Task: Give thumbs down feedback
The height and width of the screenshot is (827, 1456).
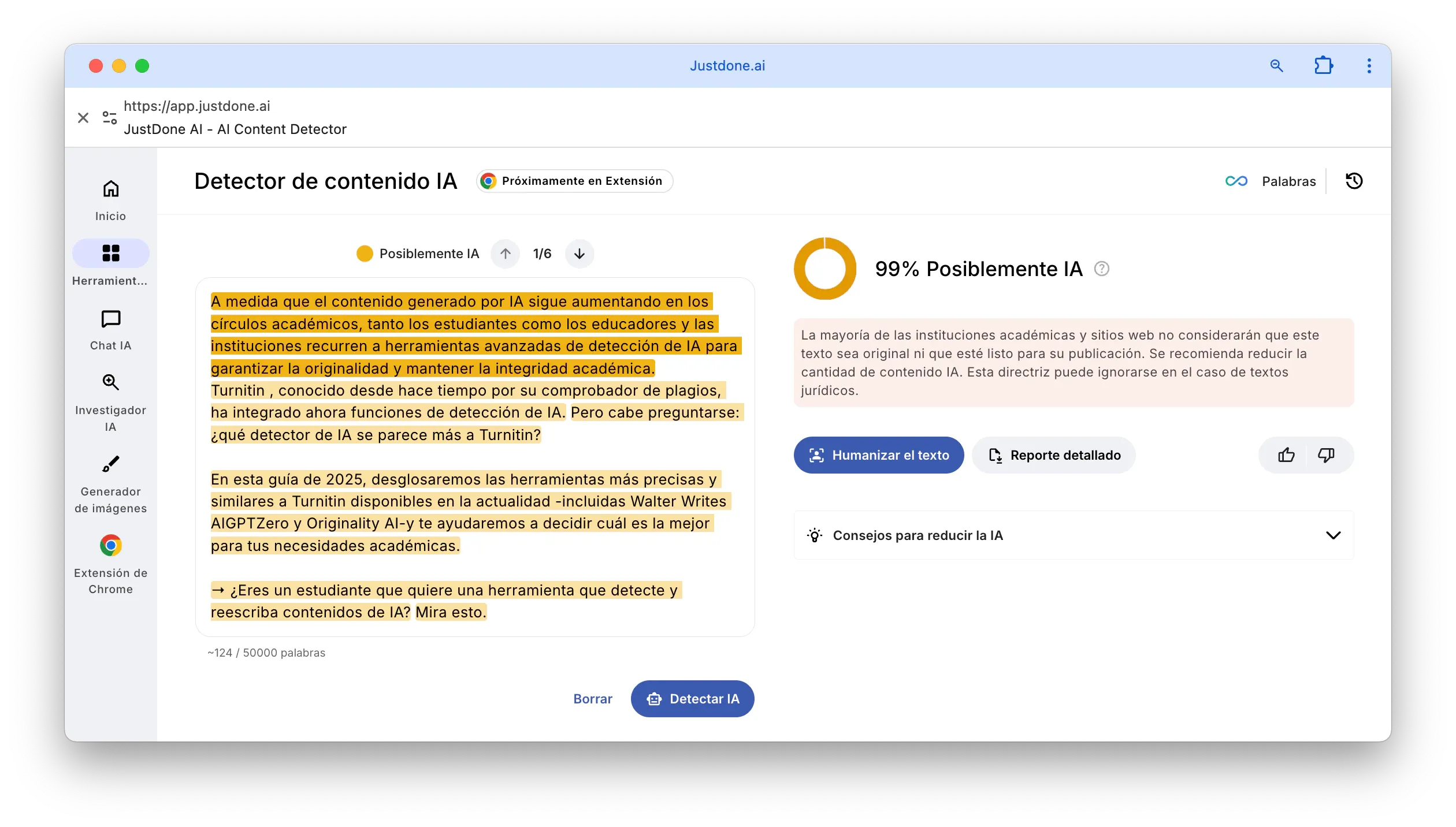Action: (1326, 456)
